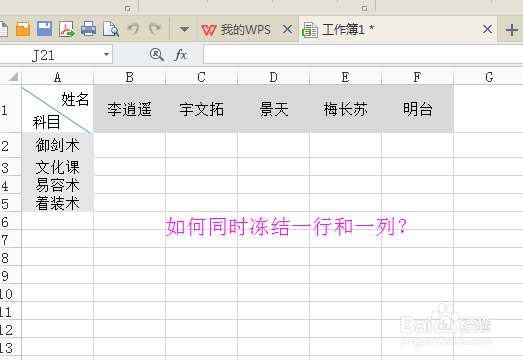Open Print Preview
Screen dimensions: 523x360
pyautogui.click(x=111, y=29)
